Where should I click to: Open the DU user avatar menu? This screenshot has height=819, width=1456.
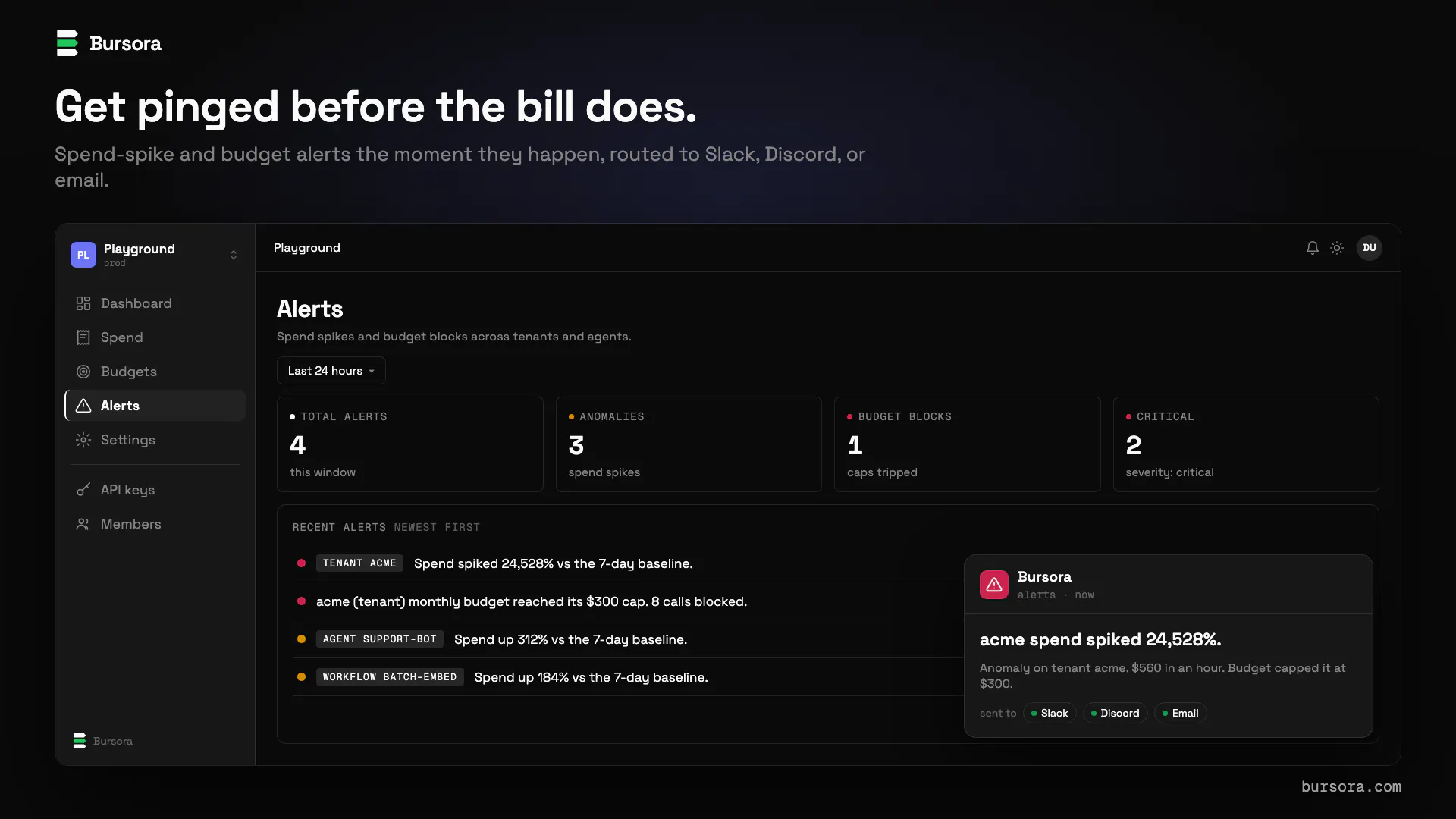click(1370, 248)
